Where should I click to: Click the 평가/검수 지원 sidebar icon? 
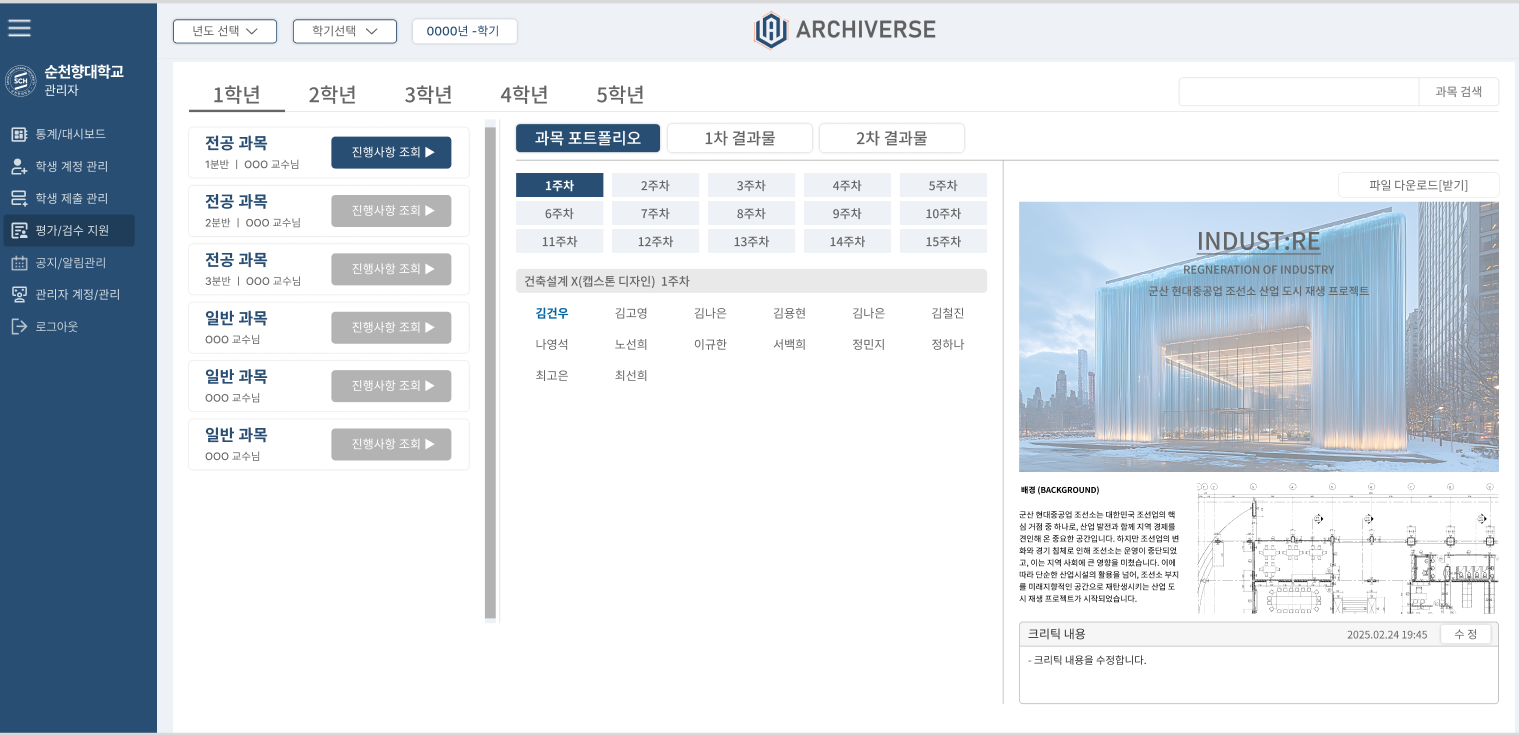click(19, 231)
